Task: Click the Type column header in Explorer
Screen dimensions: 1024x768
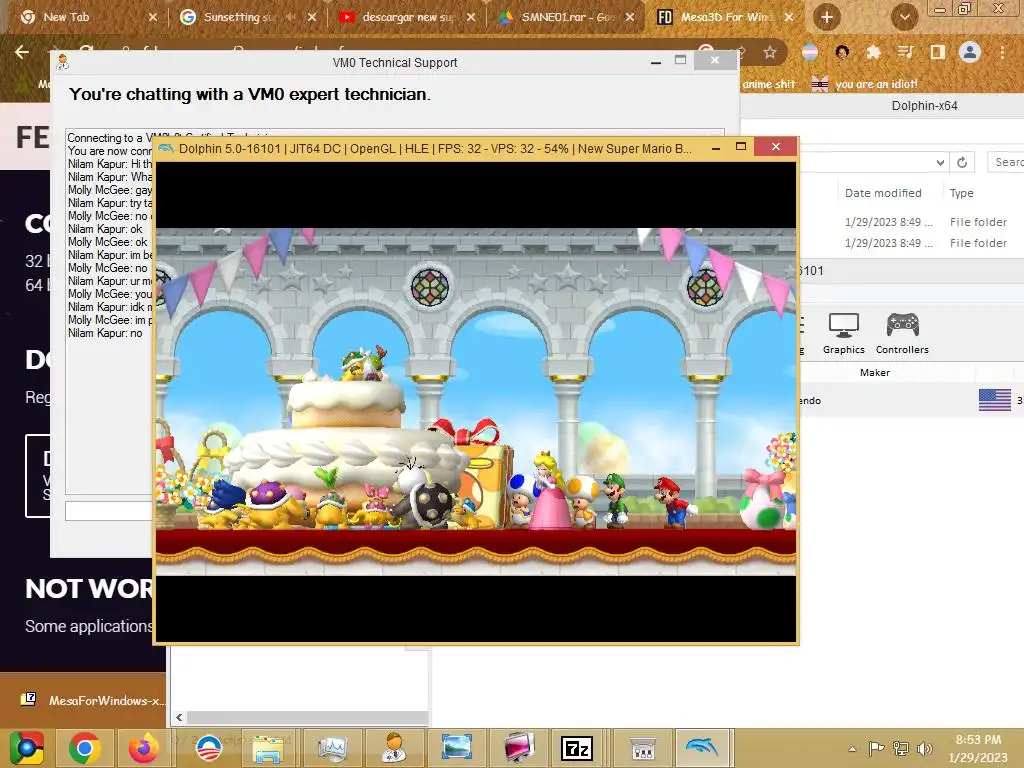Action: tap(961, 193)
